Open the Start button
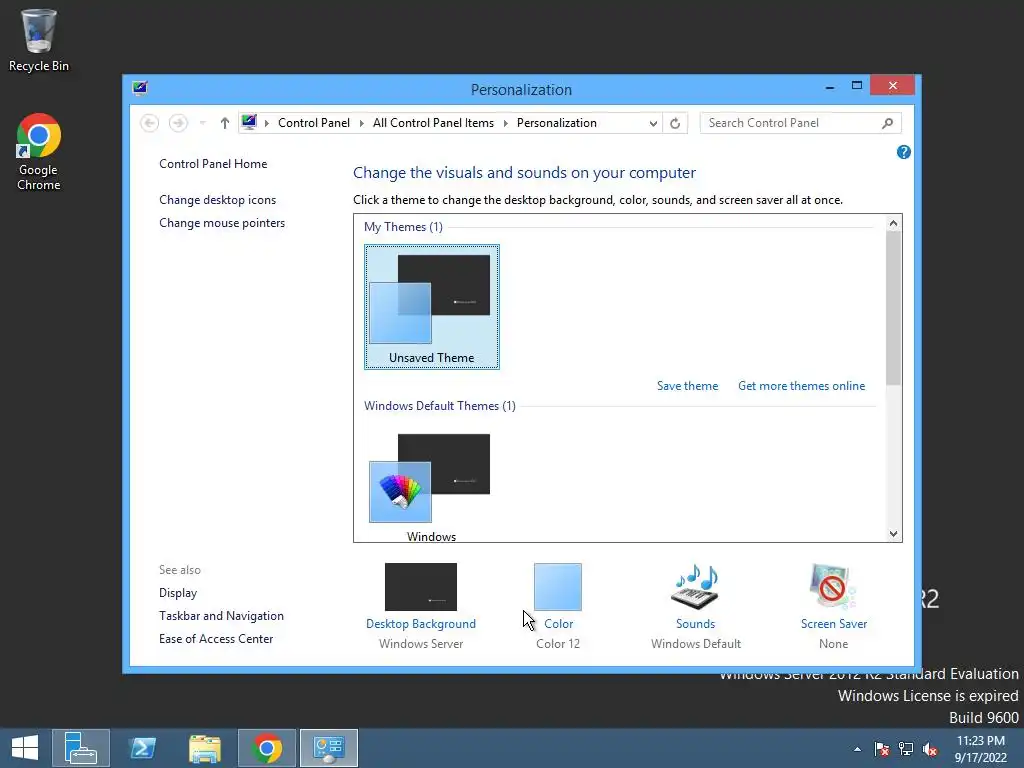This screenshot has width=1024, height=768. 25,748
